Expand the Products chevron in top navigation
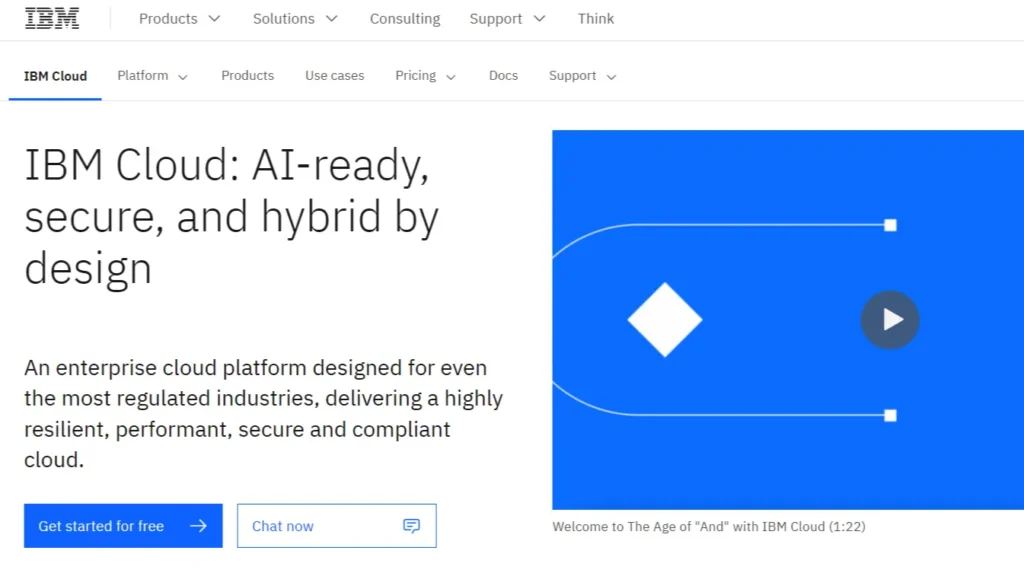Screen dimensions: 1024x576 pyautogui.click(x=214, y=19)
